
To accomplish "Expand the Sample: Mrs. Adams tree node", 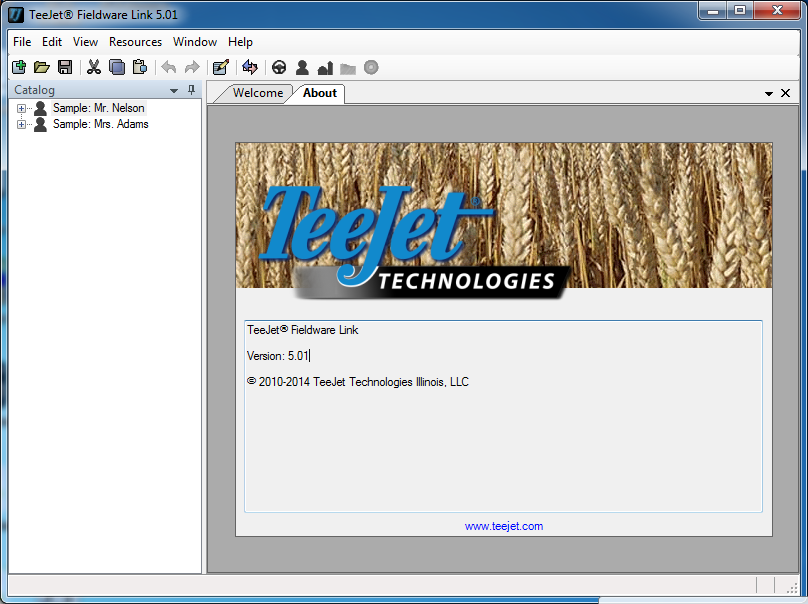I will [22, 124].
